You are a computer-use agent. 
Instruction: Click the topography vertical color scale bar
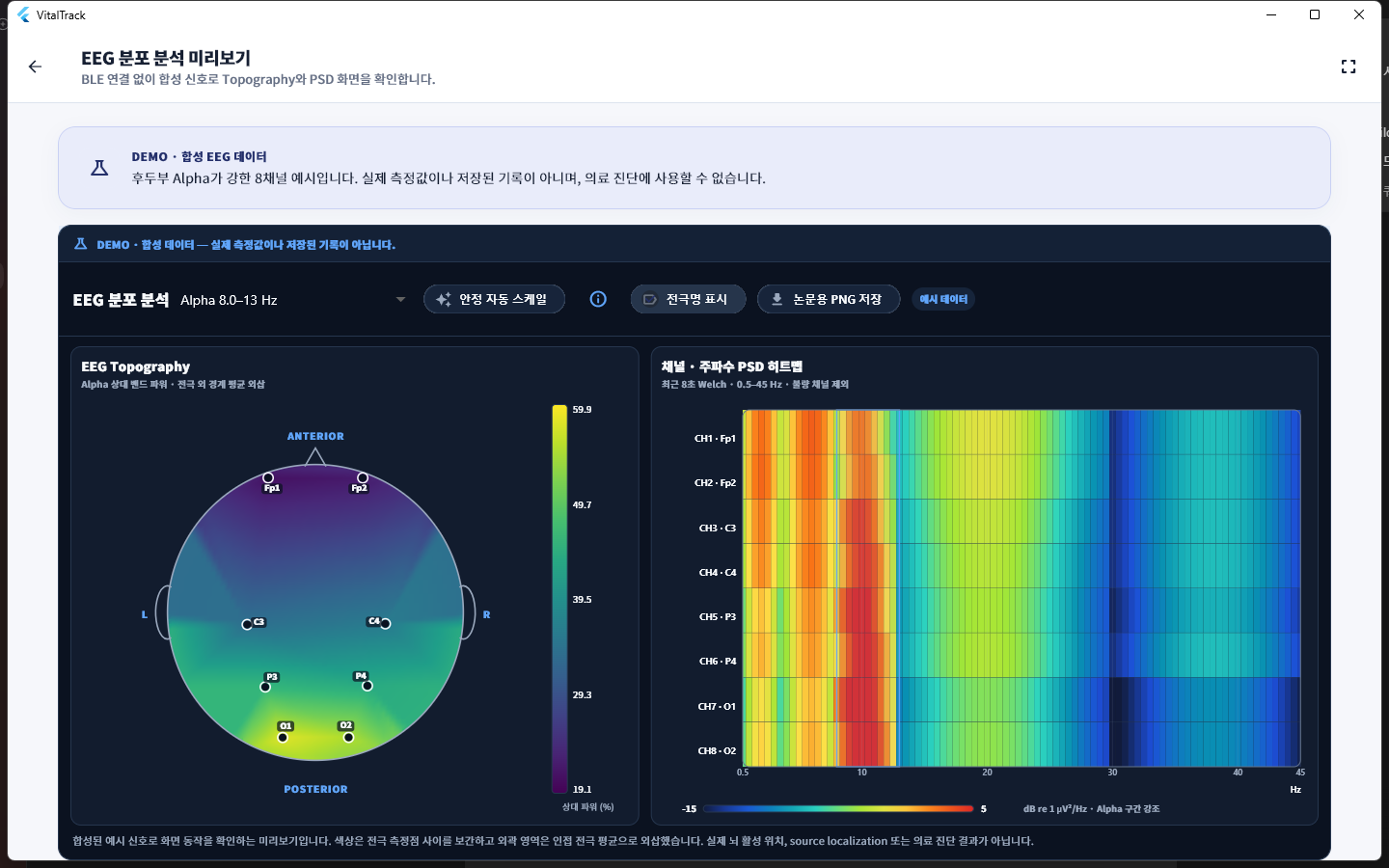click(559, 599)
